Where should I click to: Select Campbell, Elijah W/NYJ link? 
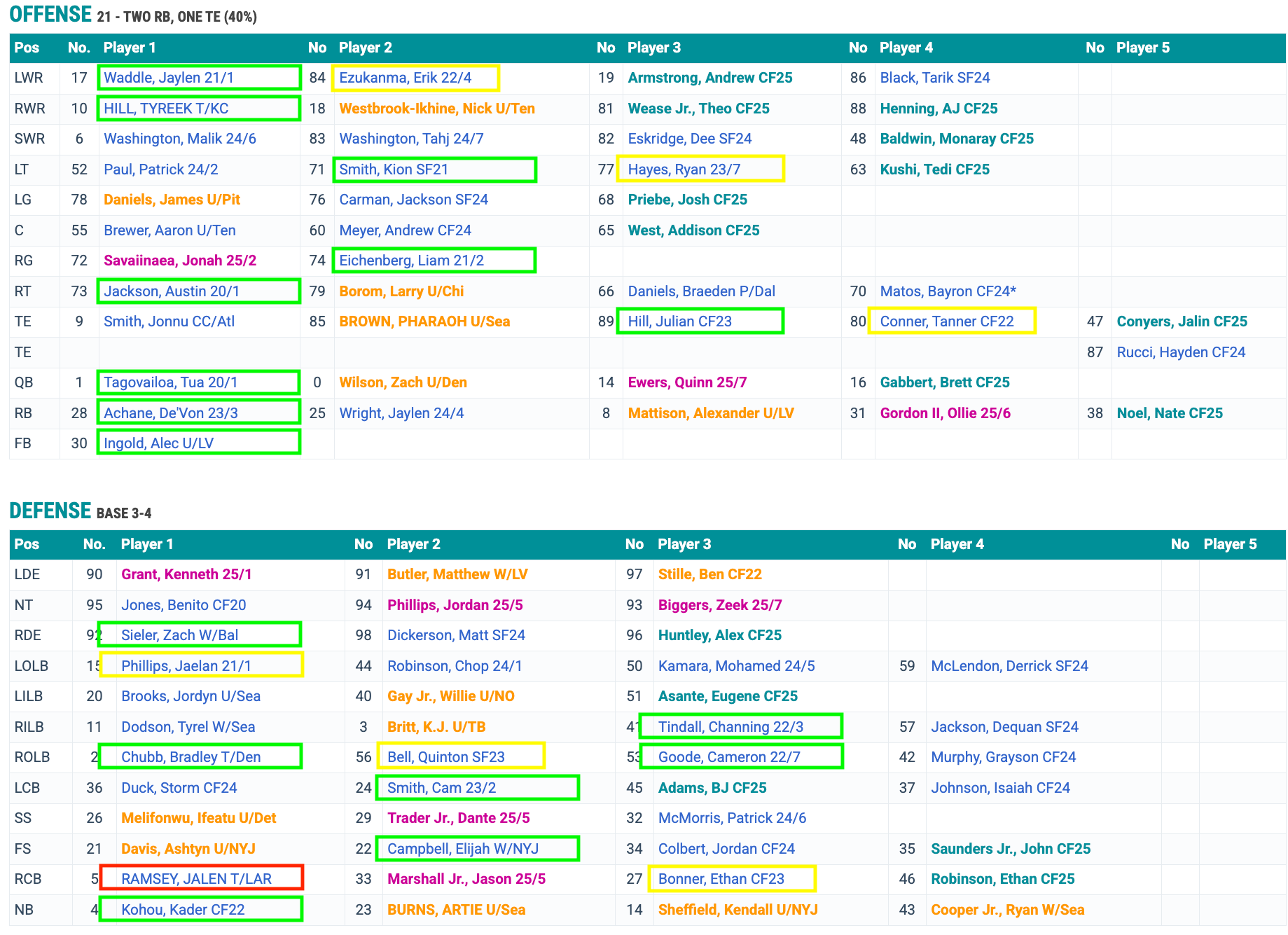[x=462, y=849]
